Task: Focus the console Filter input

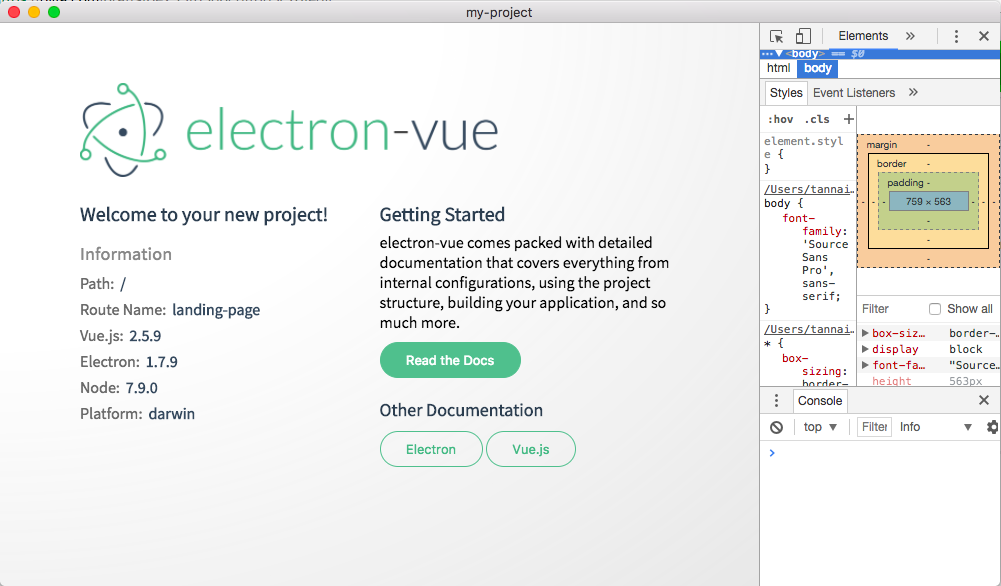Action: point(874,427)
